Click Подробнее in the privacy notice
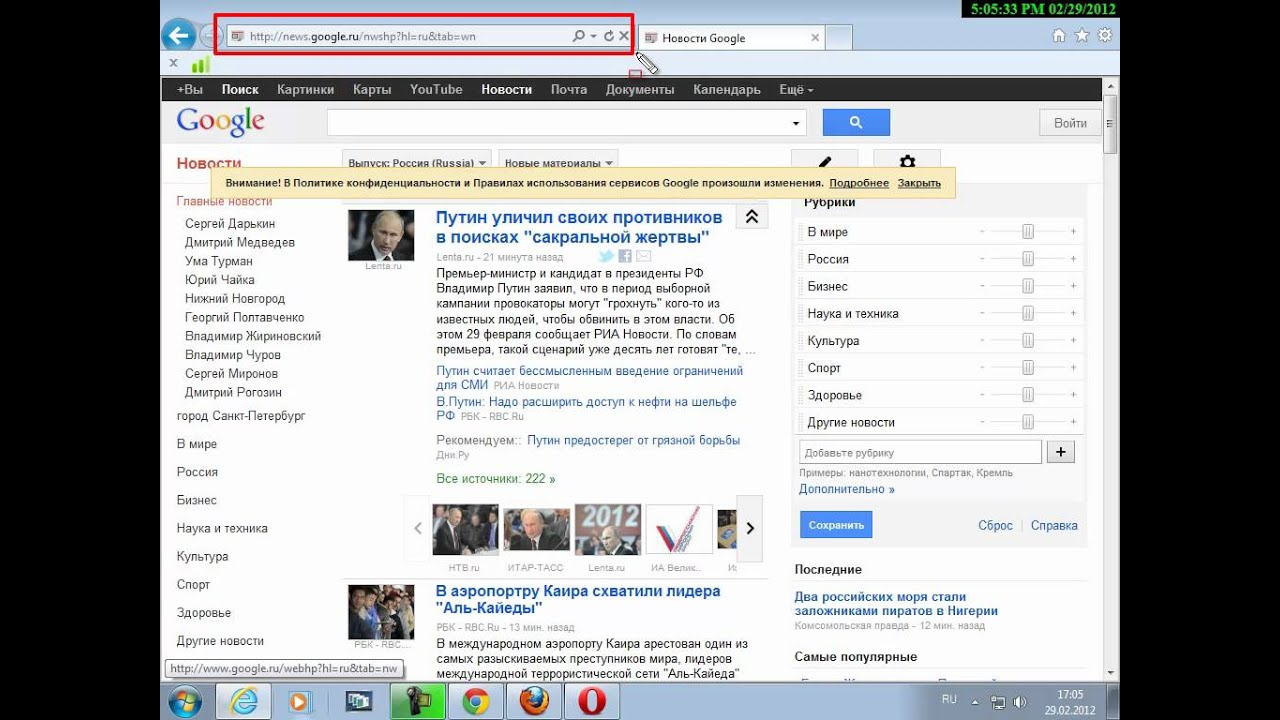This screenshot has width=1280, height=720. [x=859, y=183]
